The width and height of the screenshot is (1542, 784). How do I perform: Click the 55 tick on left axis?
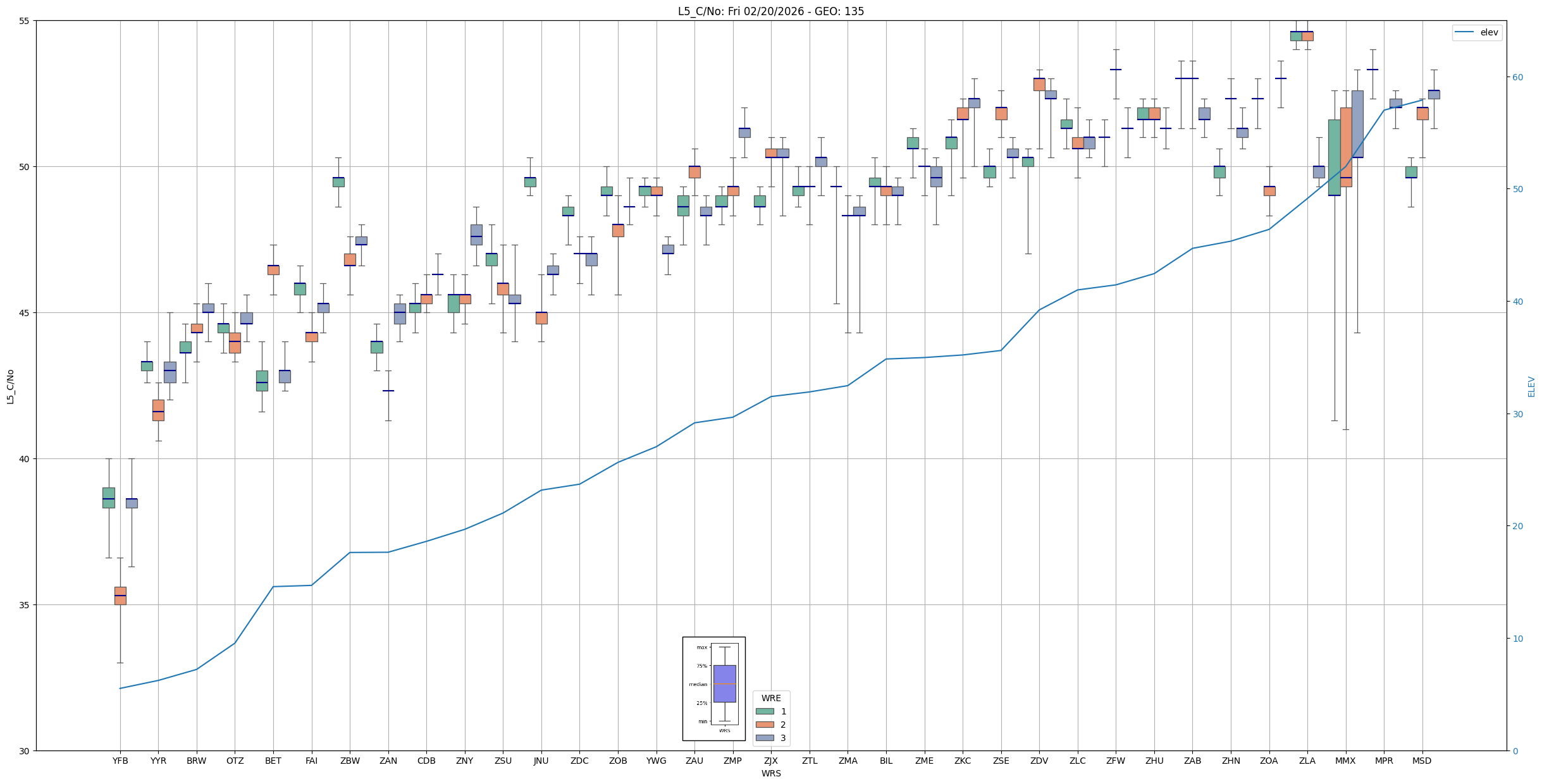pyautogui.click(x=25, y=21)
